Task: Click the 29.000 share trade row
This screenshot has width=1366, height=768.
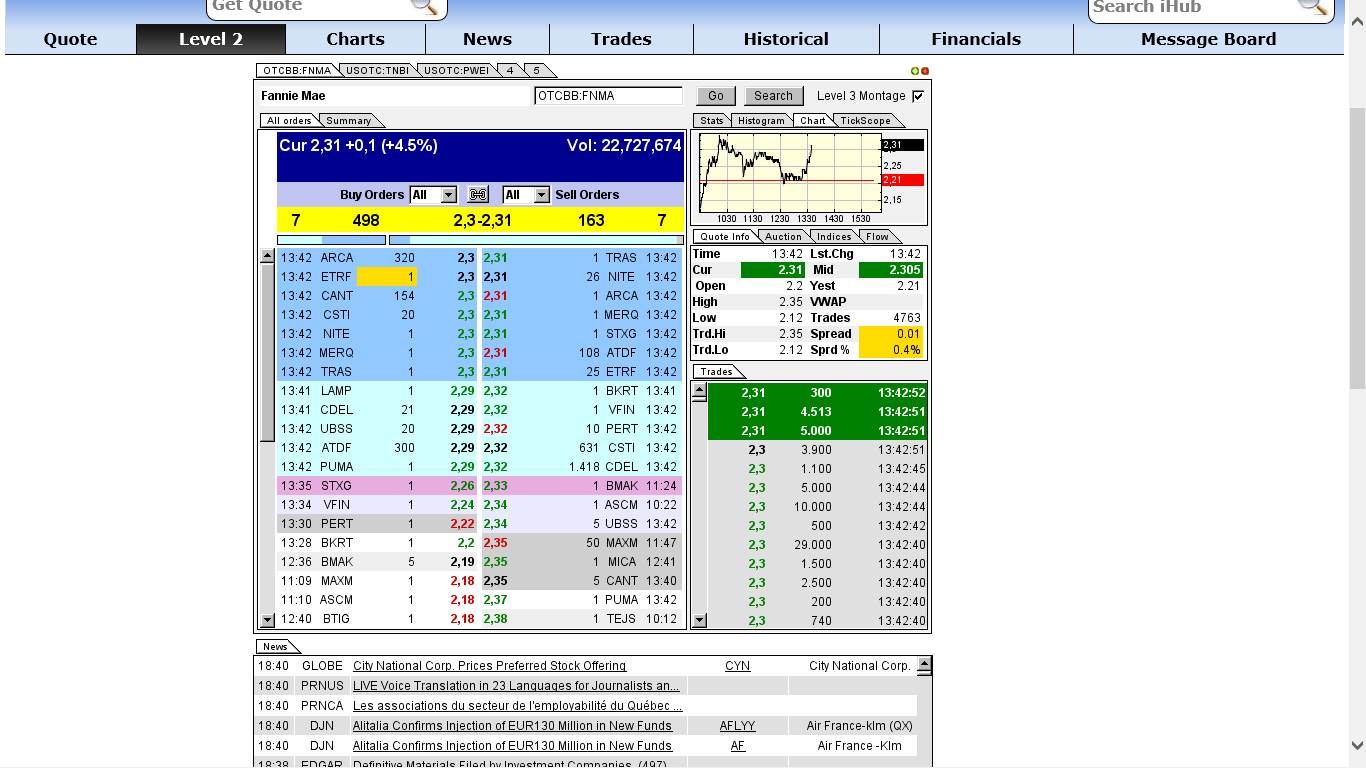Action: click(817, 545)
